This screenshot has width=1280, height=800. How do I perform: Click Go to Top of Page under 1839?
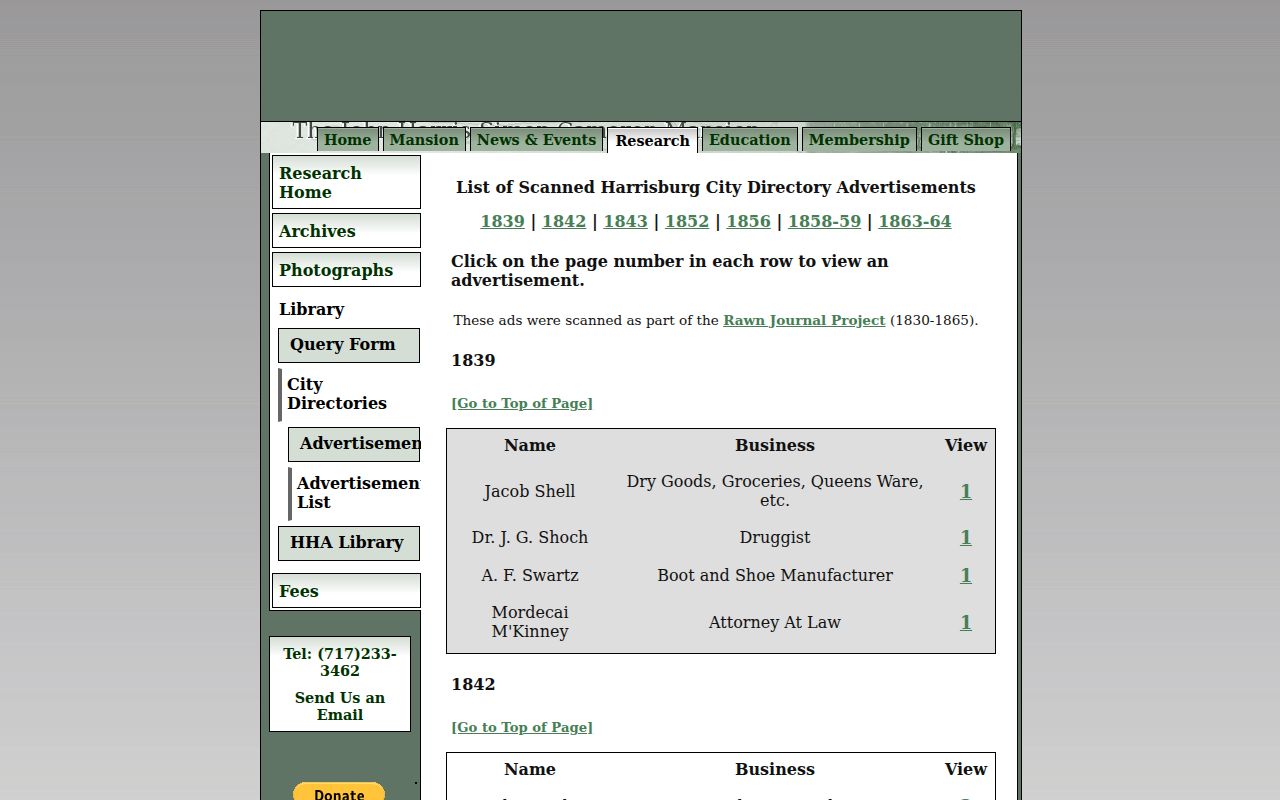point(522,404)
